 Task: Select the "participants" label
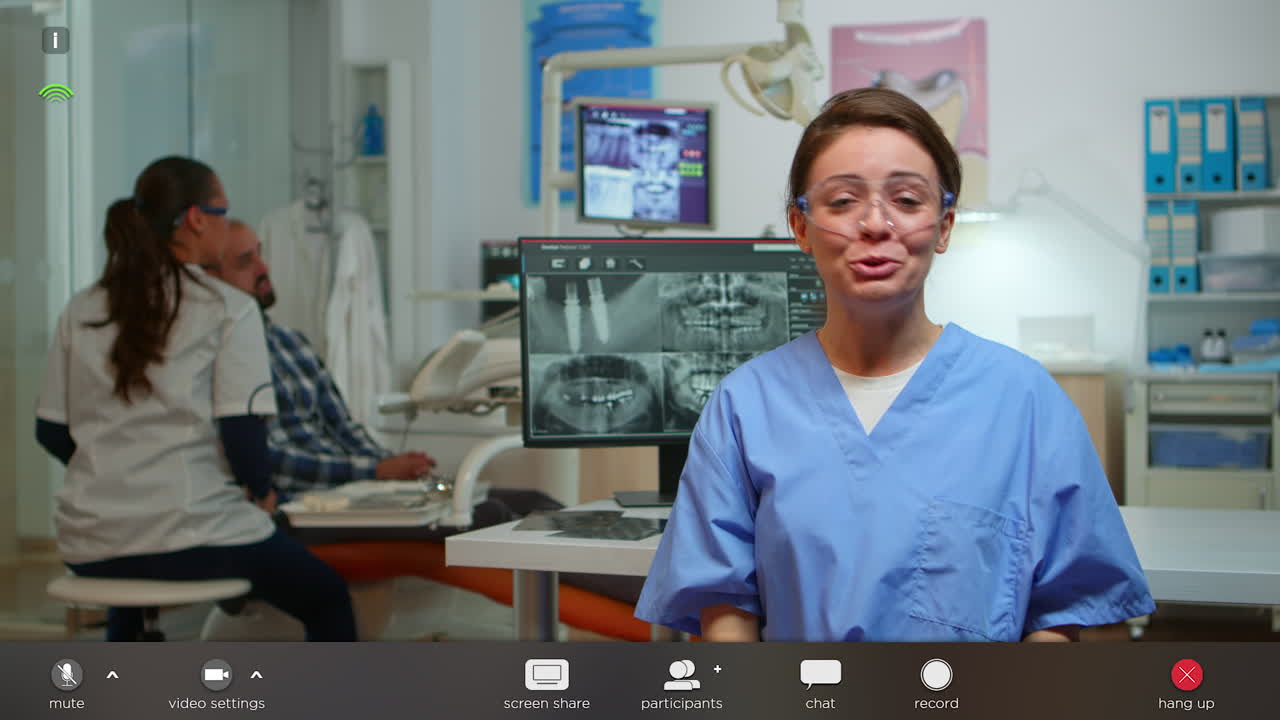coord(682,703)
